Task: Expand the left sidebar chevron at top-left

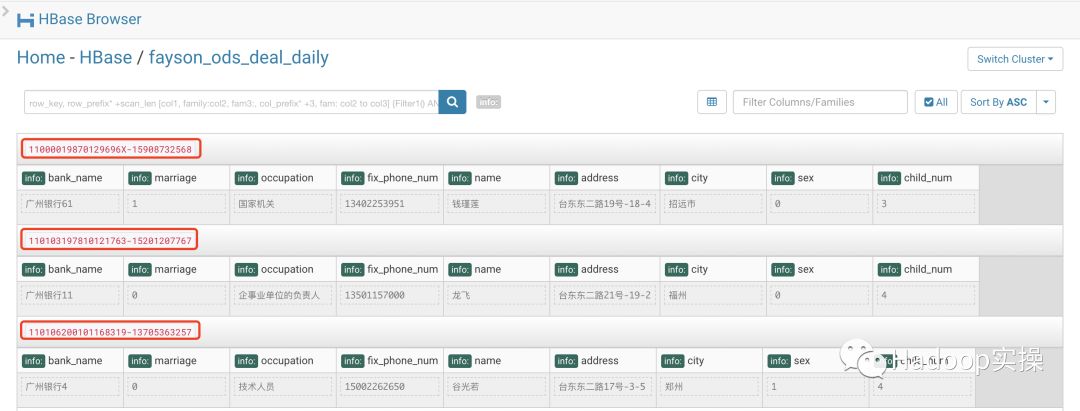Action: (x=6, y=11)
